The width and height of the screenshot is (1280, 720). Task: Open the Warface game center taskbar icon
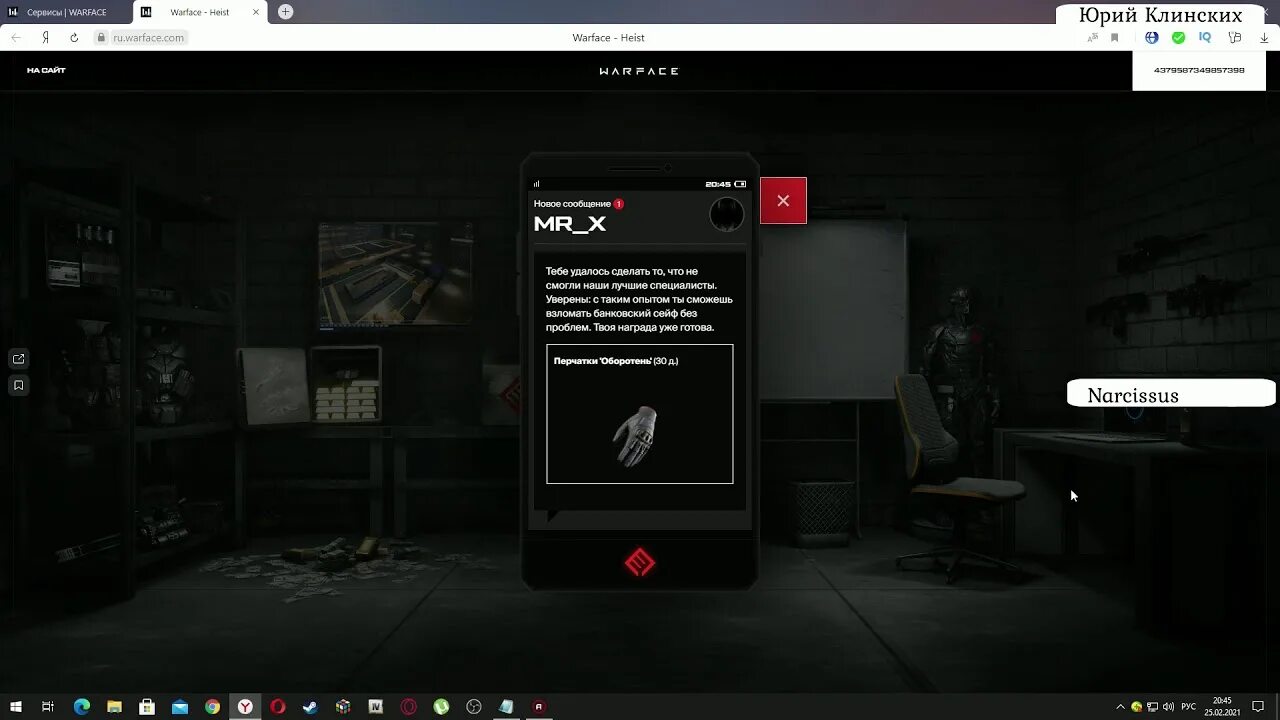coord(376,707)
